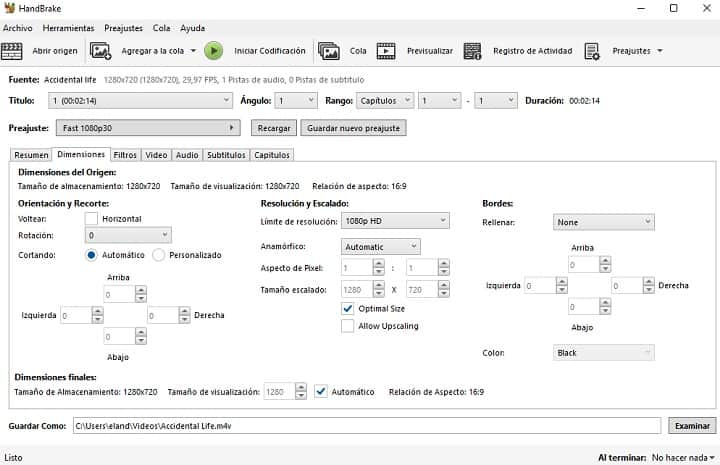Click the Agregar a la cola image icon
The height and width of the screenshot is (465, 720).
(x=101, y=51)
